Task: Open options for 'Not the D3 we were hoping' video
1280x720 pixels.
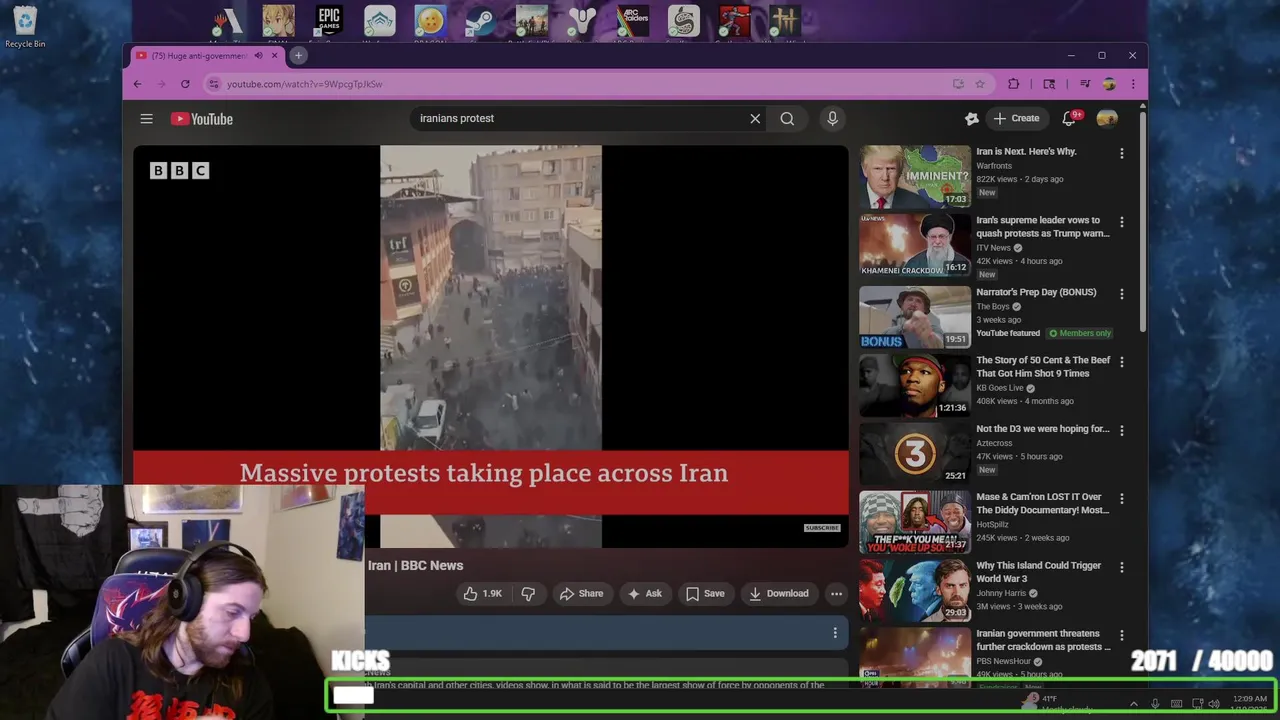Action: [x=1121, y=430]
